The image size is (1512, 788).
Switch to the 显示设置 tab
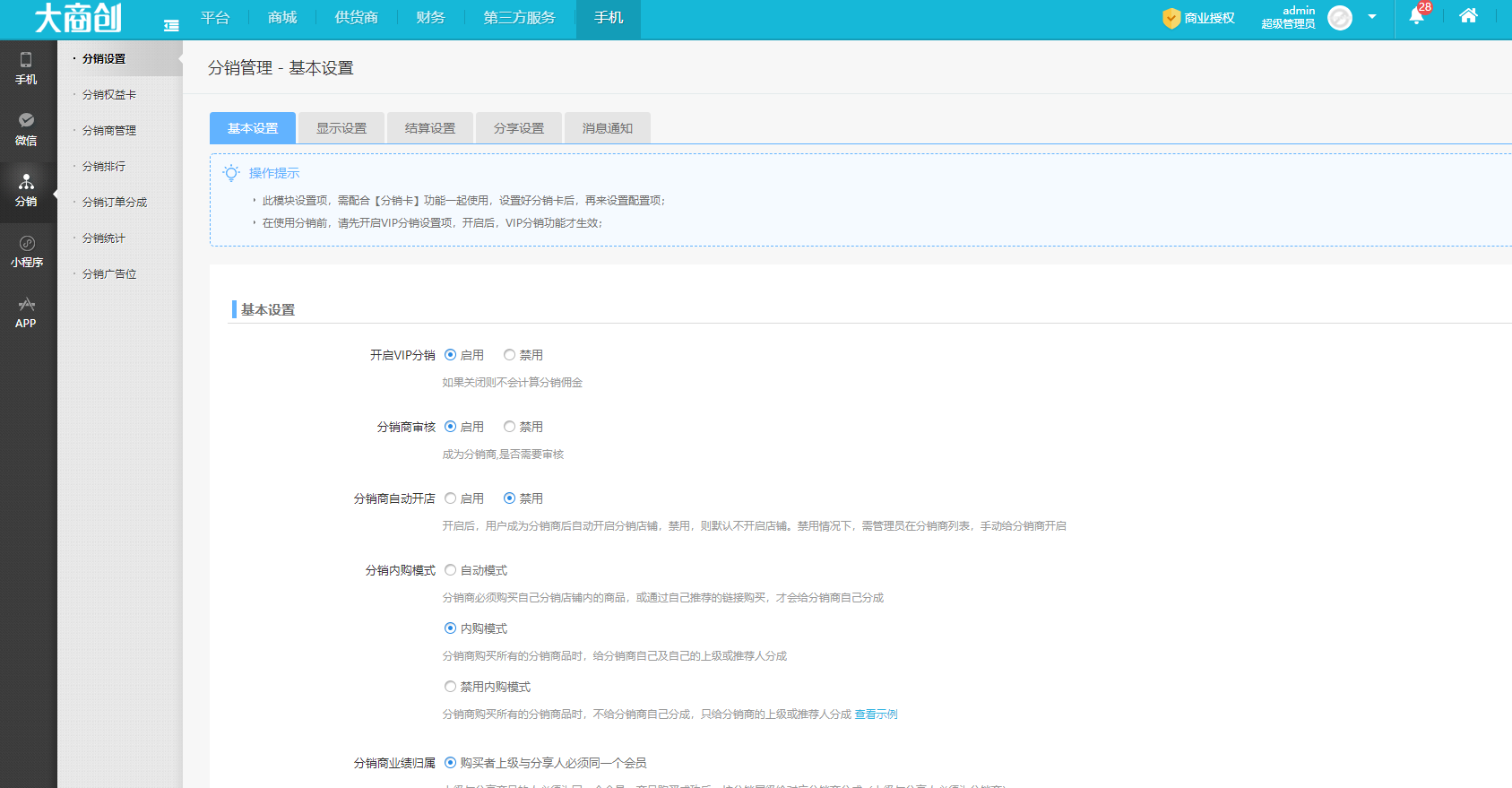tap(341, 128)
